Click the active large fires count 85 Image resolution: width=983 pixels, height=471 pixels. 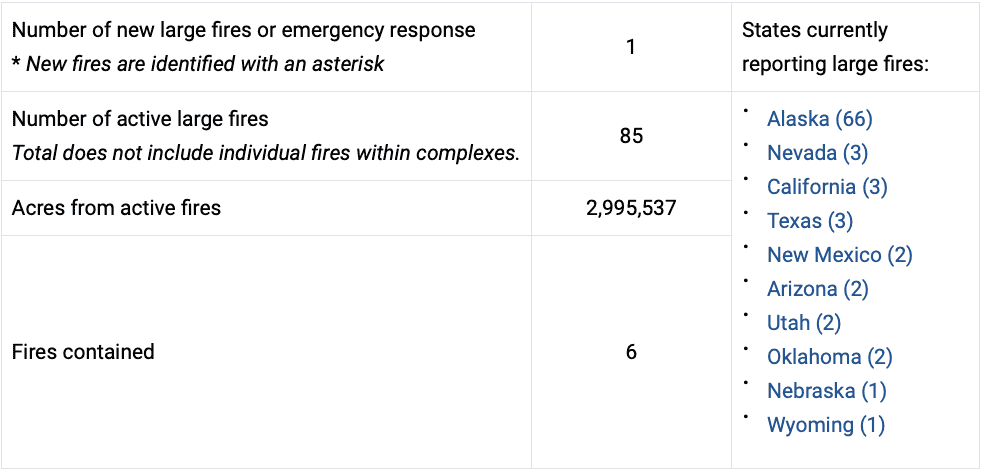[631, 136]
